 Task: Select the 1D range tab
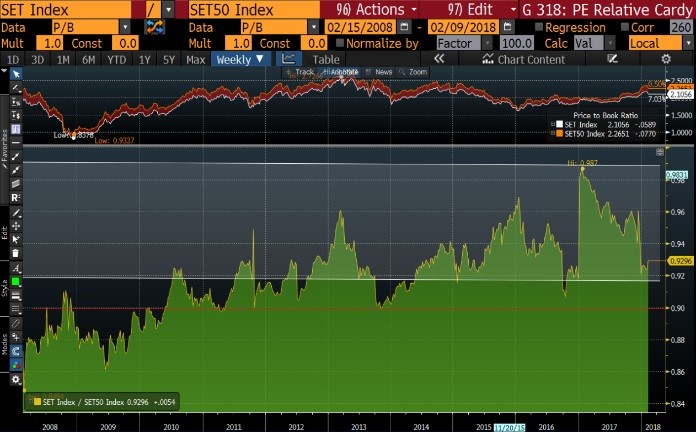click(13, 59)
